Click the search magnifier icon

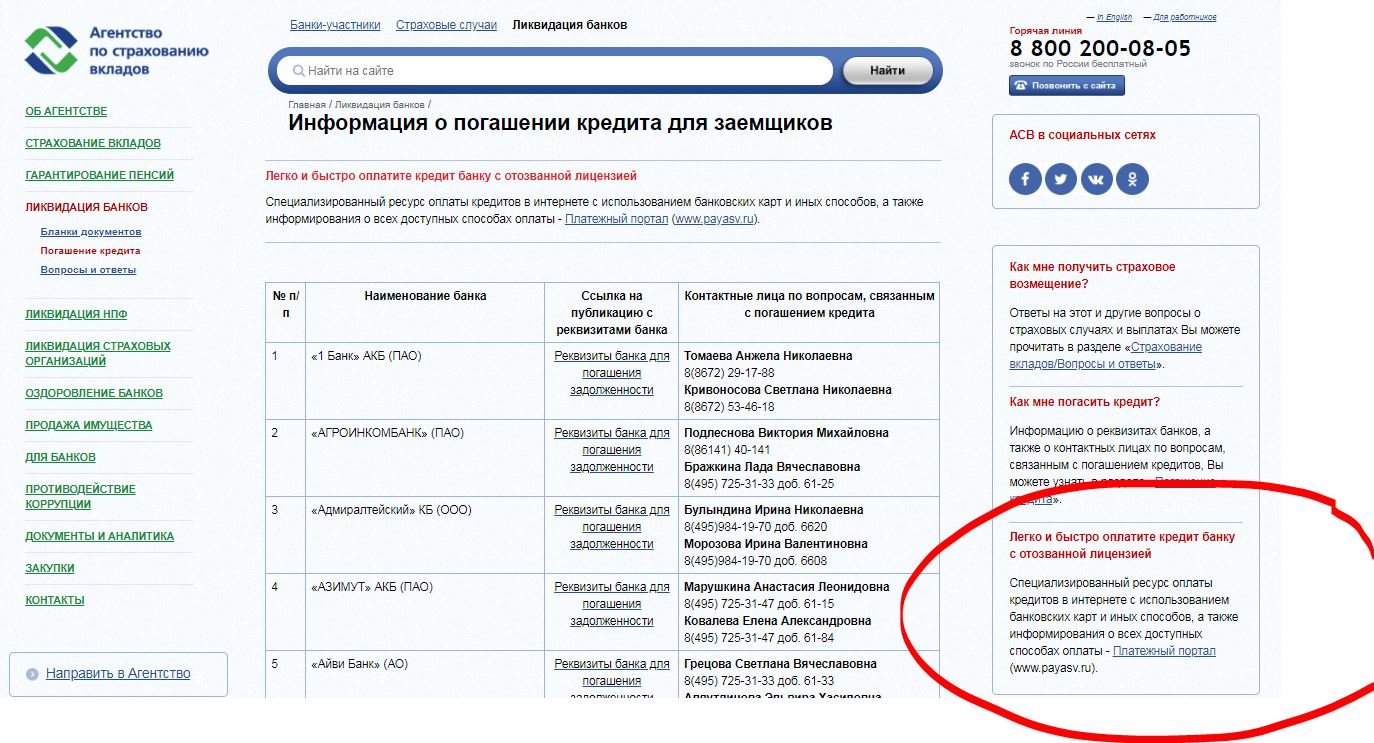point(298,71)
